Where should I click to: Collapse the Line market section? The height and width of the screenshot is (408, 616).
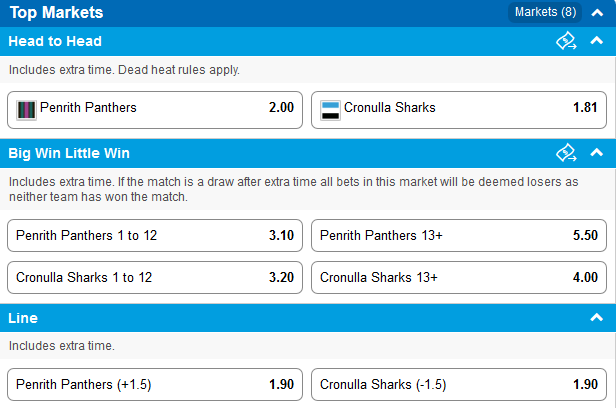(597, 318)
